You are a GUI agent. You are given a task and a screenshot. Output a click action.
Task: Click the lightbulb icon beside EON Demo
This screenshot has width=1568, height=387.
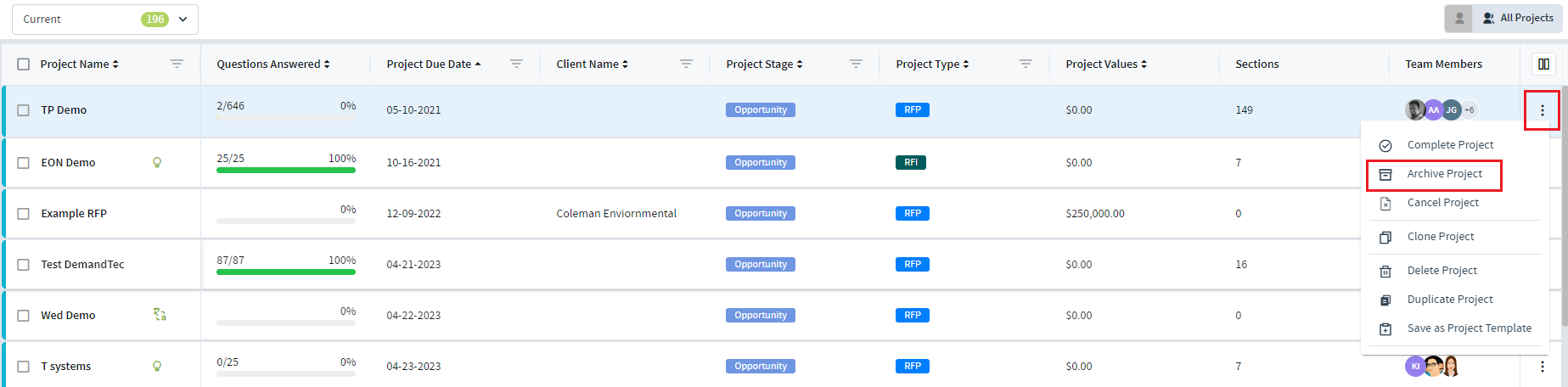pyautogui.click(x=157, y=163)
